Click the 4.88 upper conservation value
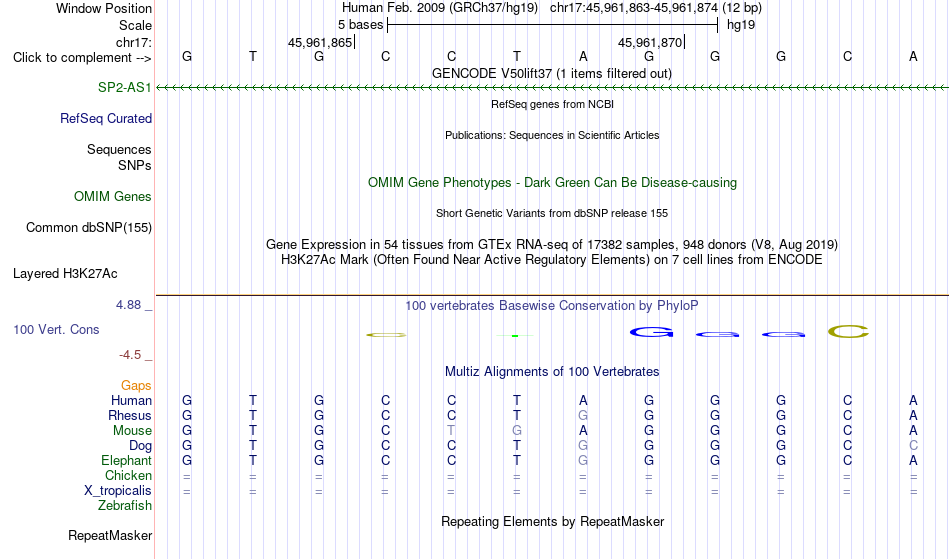This screenshot has width=950, height=559. pyautogui.click(x=129, y=305)
